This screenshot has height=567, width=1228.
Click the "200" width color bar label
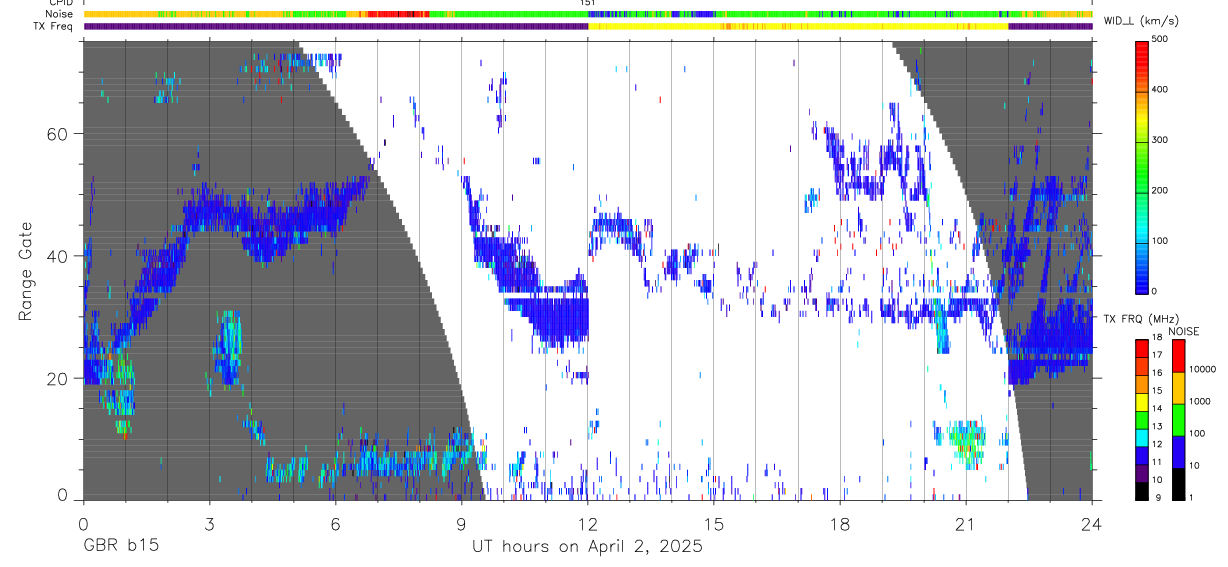tap(1162, 190)
